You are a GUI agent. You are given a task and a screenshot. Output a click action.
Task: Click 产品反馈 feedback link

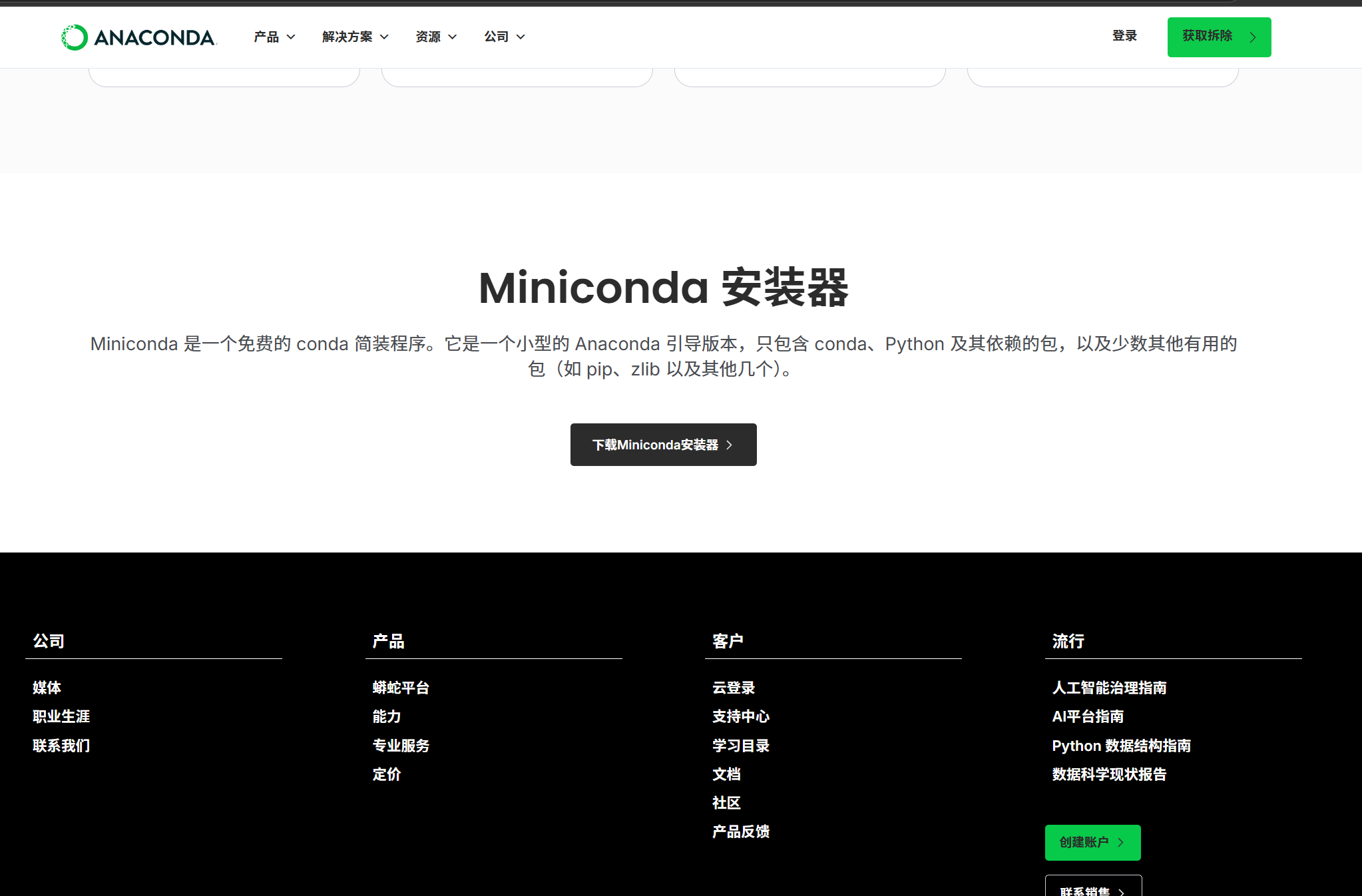pyautogui.click(x=740, y=831)
